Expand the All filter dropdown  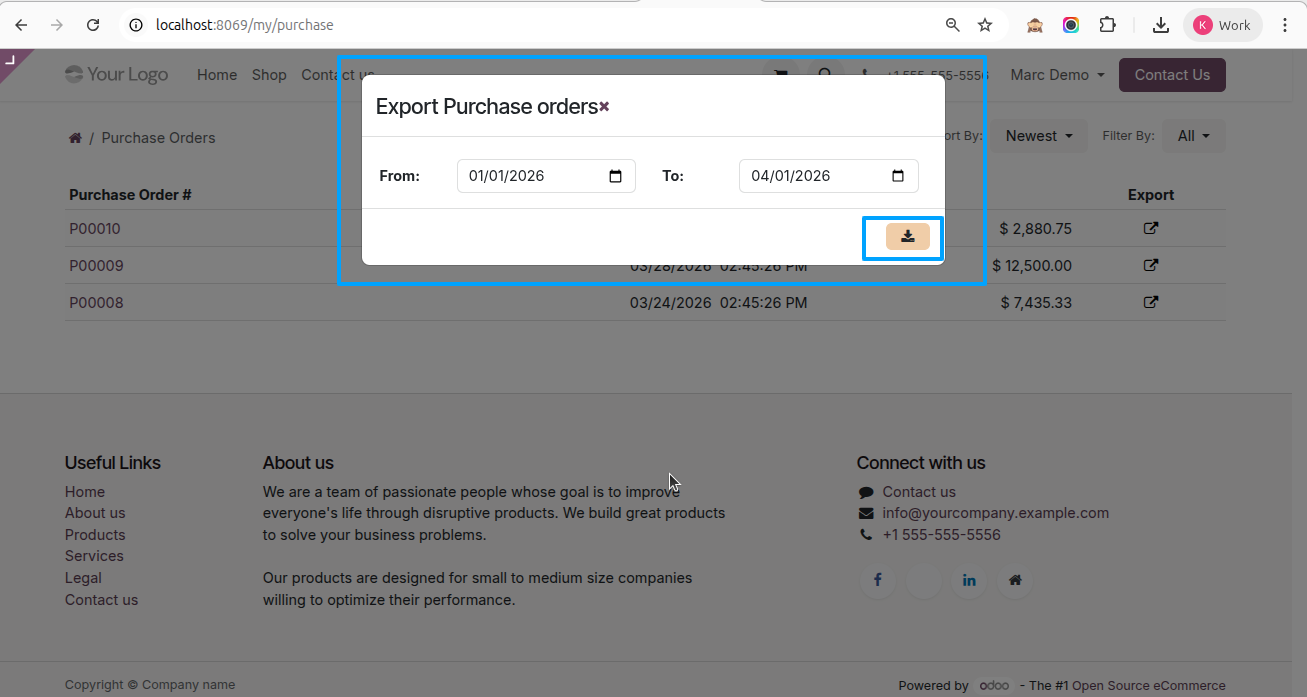coord(1193,136)
